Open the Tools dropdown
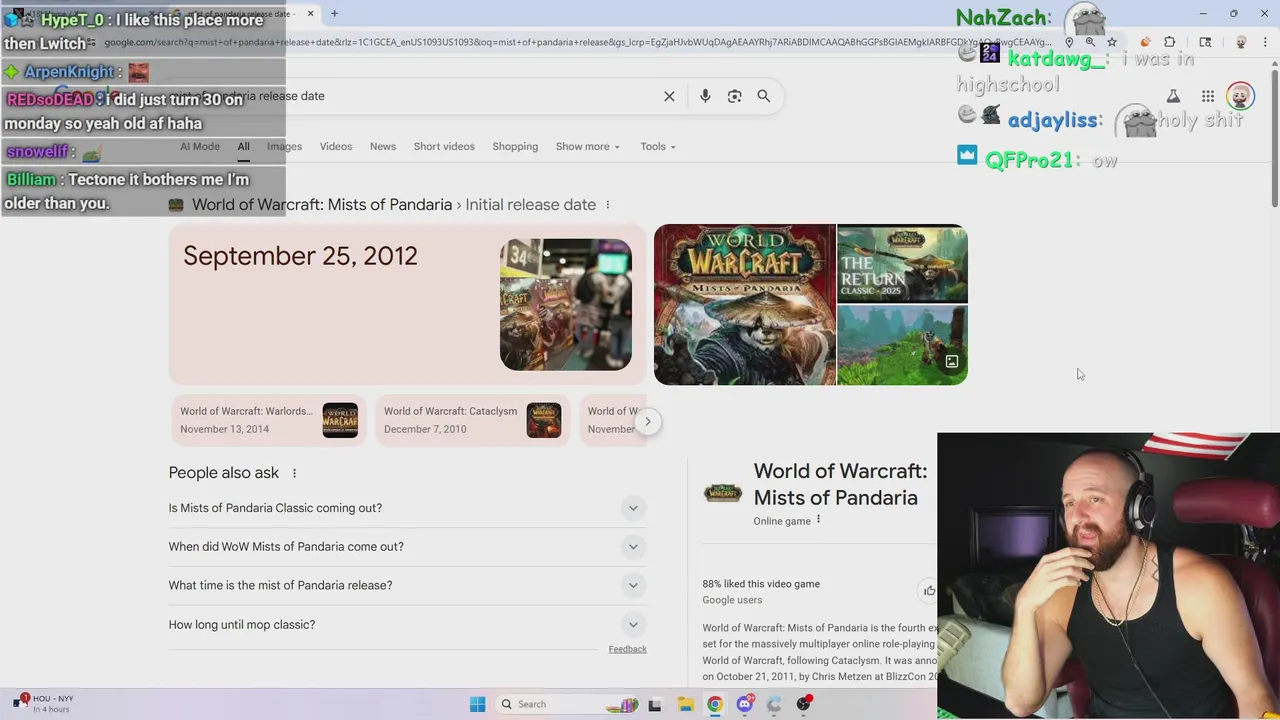Screen dimensions: 1280x720 tap(658, 147)
